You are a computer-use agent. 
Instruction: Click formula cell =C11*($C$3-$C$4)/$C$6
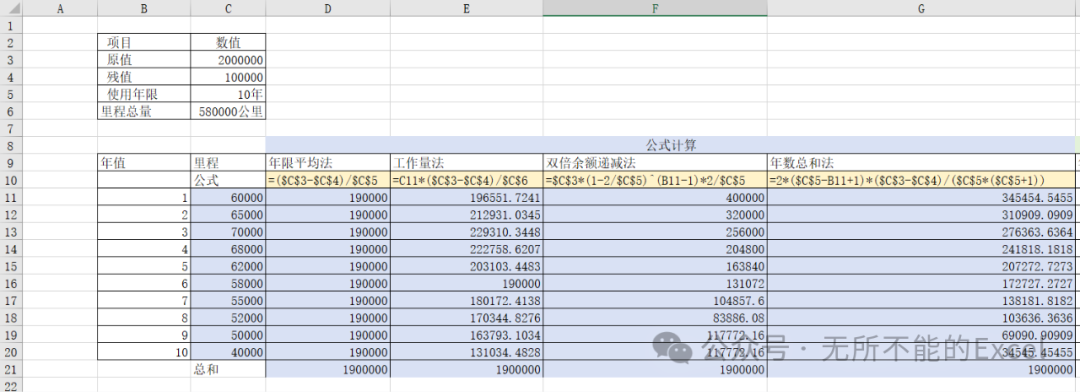pos(466,180)
